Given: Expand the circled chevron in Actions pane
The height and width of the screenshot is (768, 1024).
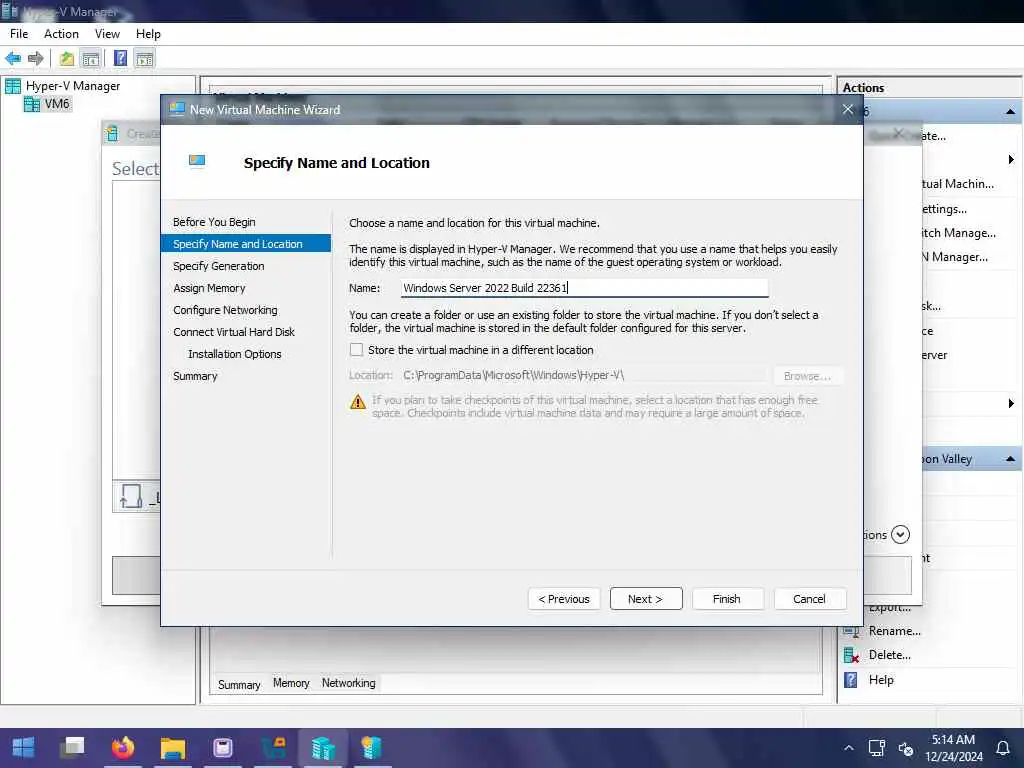Looking at the screenshot, I should point(901,535).
